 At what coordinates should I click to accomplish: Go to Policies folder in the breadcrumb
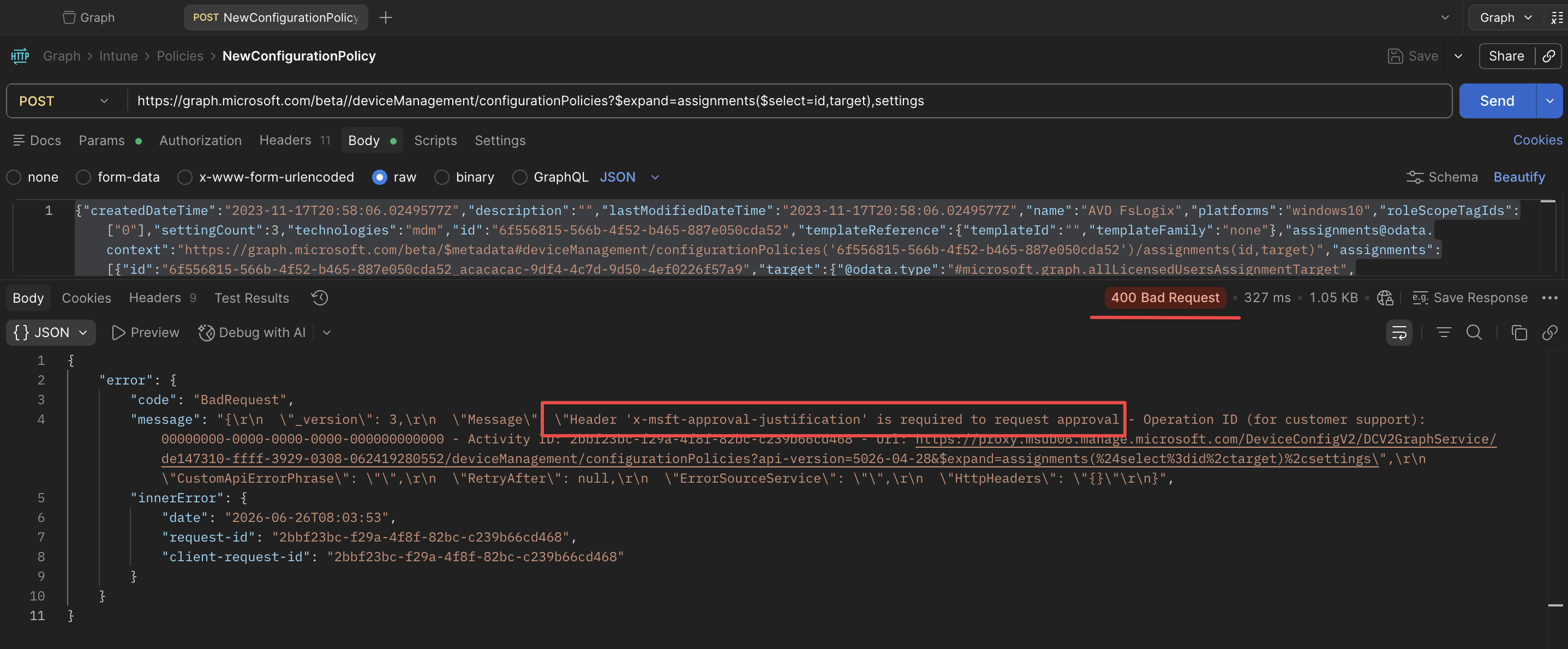click(x=179, y=56)
